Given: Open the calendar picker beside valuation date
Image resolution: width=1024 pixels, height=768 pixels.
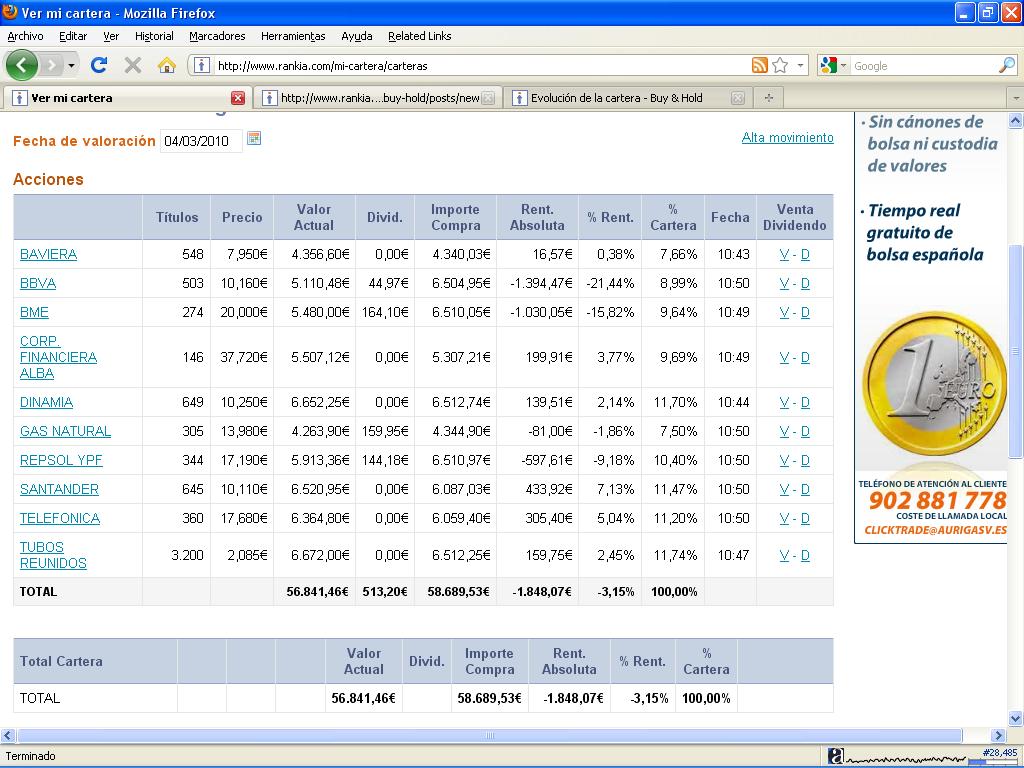Looking at the screenshot, I should pyautogui.click(x=254, y=138).
